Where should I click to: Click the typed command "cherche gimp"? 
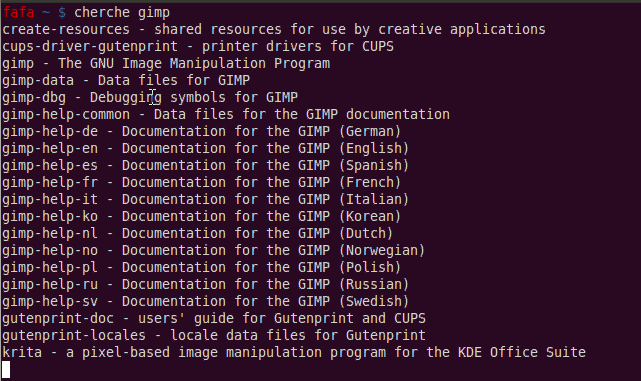coord(122,13)
